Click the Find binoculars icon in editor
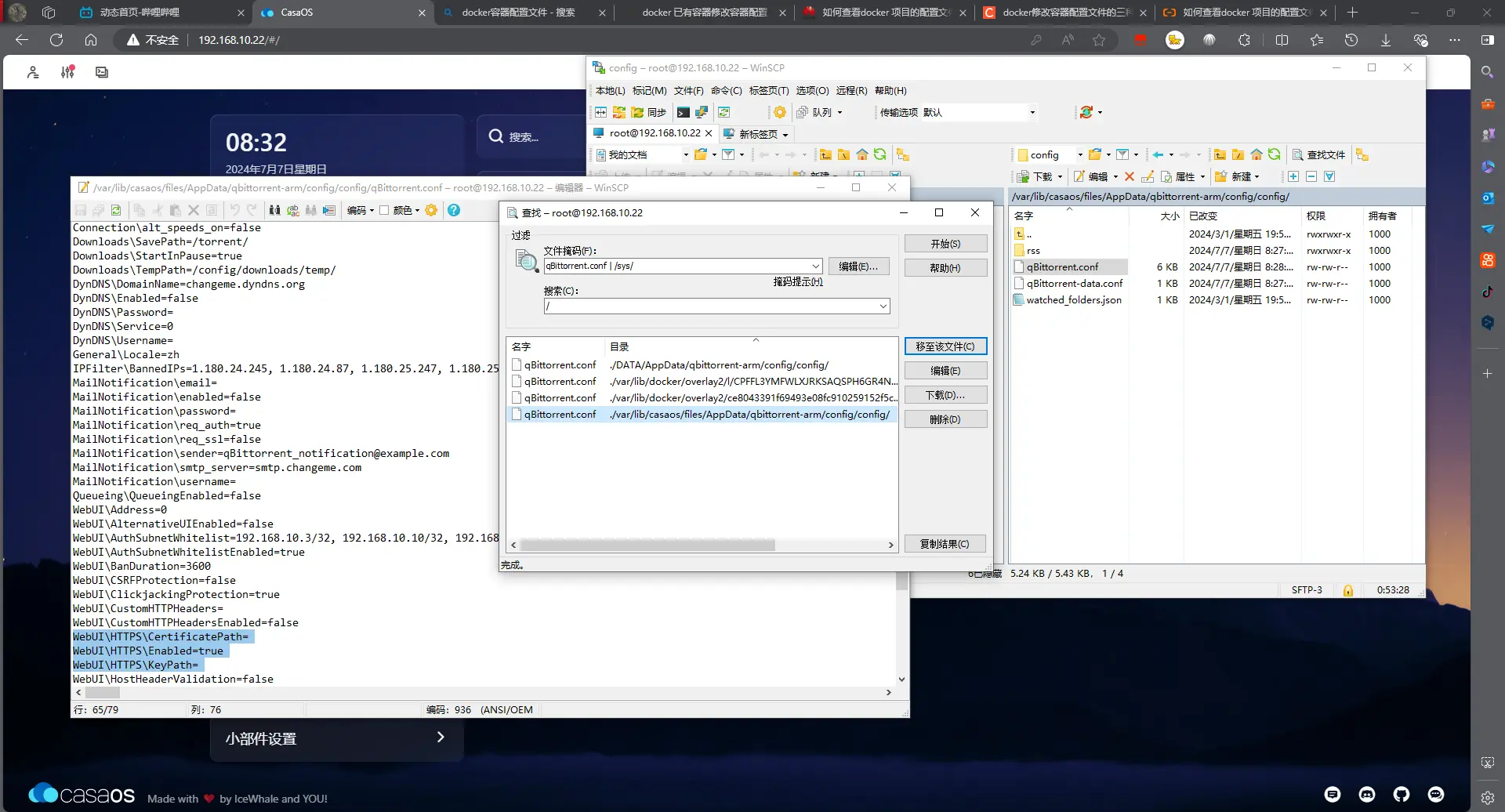The height and width of the screenshot is (812, 1505). [274, 210]
